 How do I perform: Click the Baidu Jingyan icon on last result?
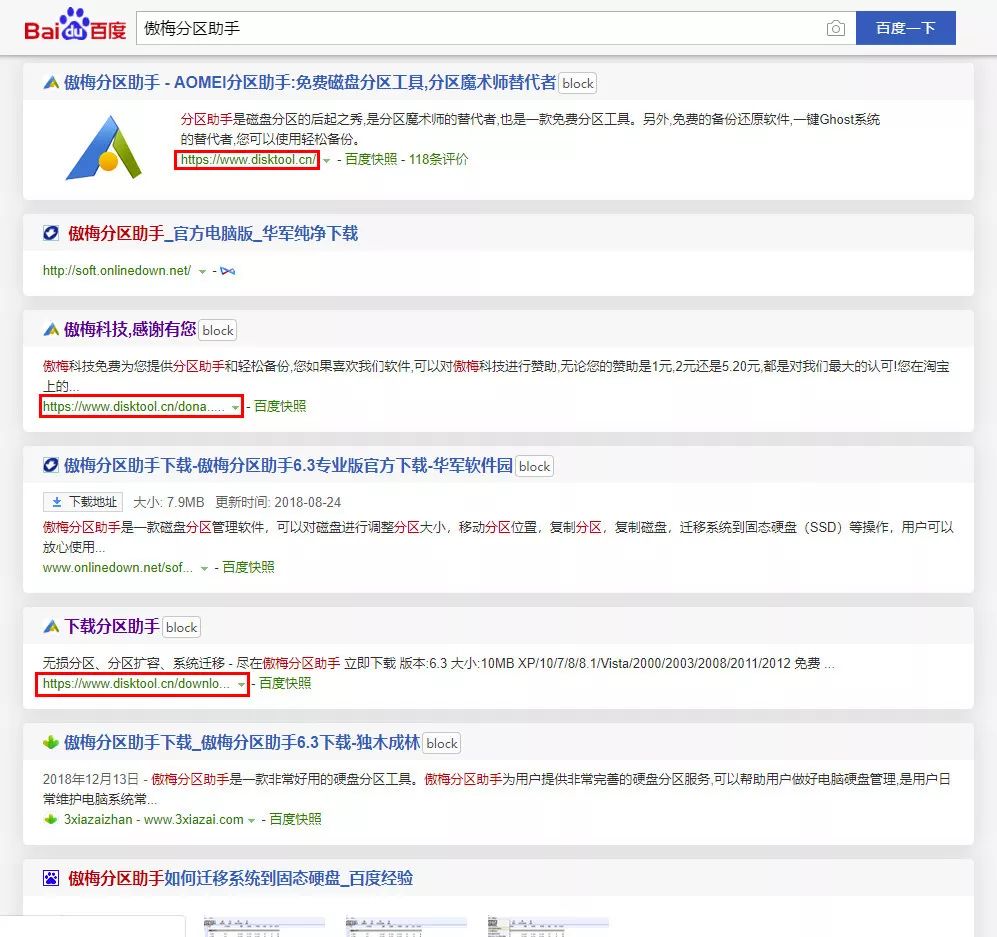49,878
